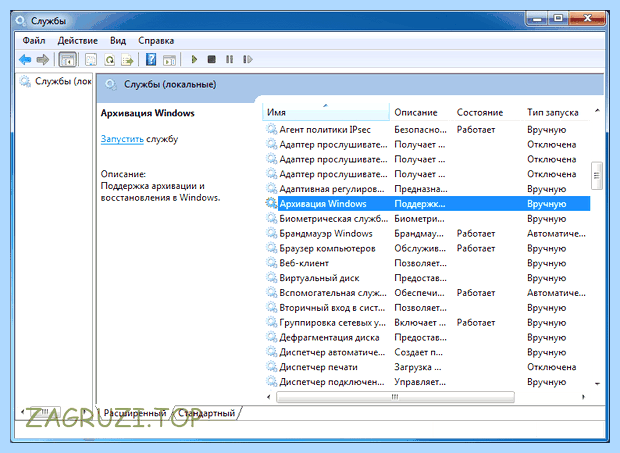Click the vertical scrollbar down arrow

(x=597, y=383)
